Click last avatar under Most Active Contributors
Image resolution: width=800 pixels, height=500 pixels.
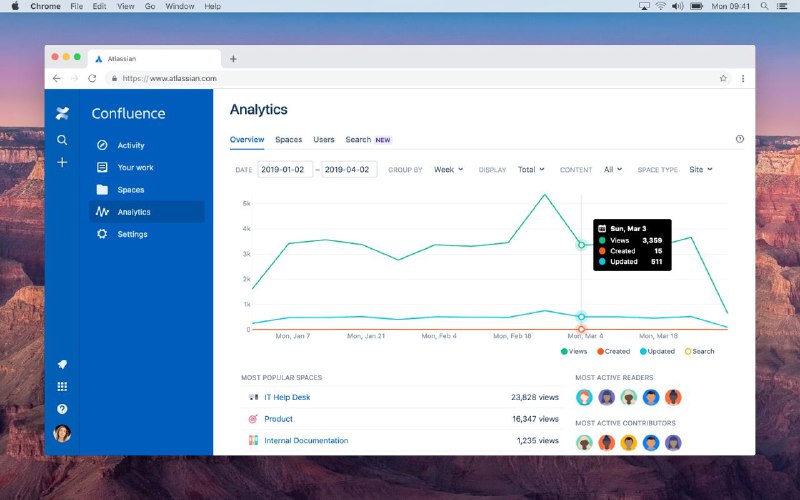[673, 442]
